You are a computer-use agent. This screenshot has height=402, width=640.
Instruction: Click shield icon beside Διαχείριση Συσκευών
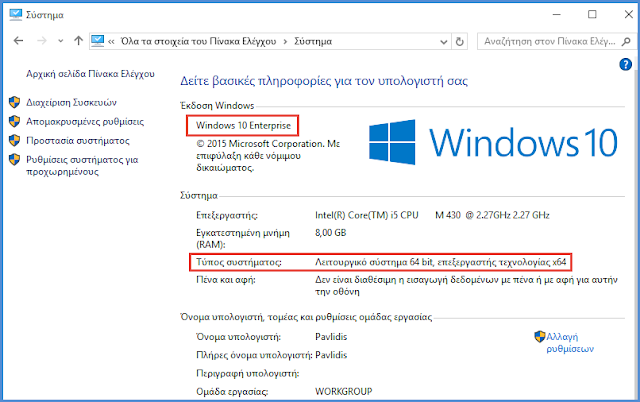coord(14,102)
